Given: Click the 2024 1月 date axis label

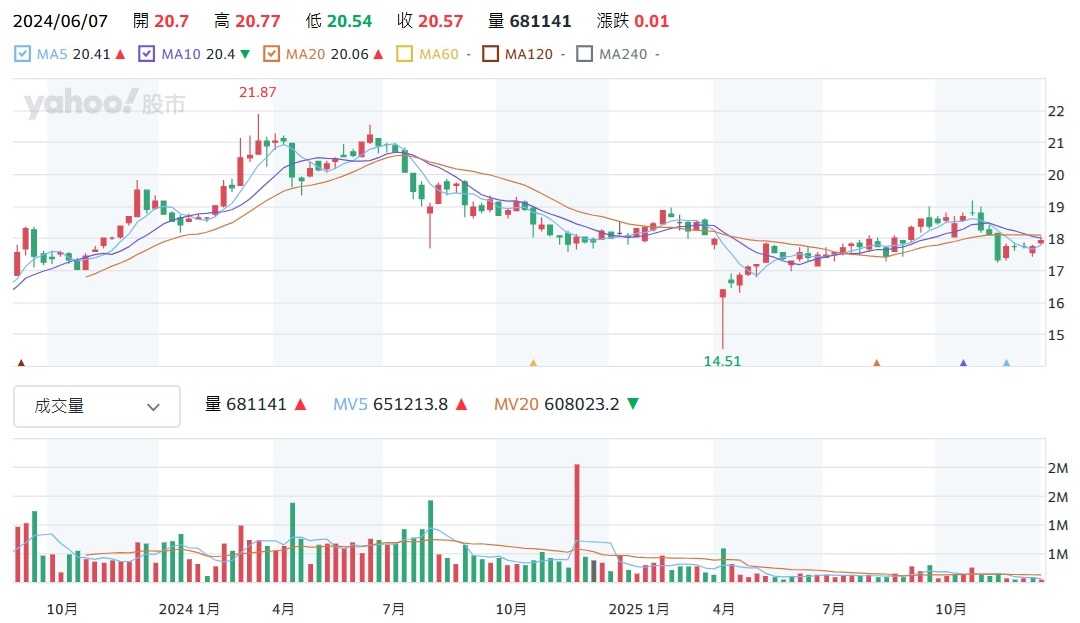Looking at the screenshot, I should click(x=189, y=608).
